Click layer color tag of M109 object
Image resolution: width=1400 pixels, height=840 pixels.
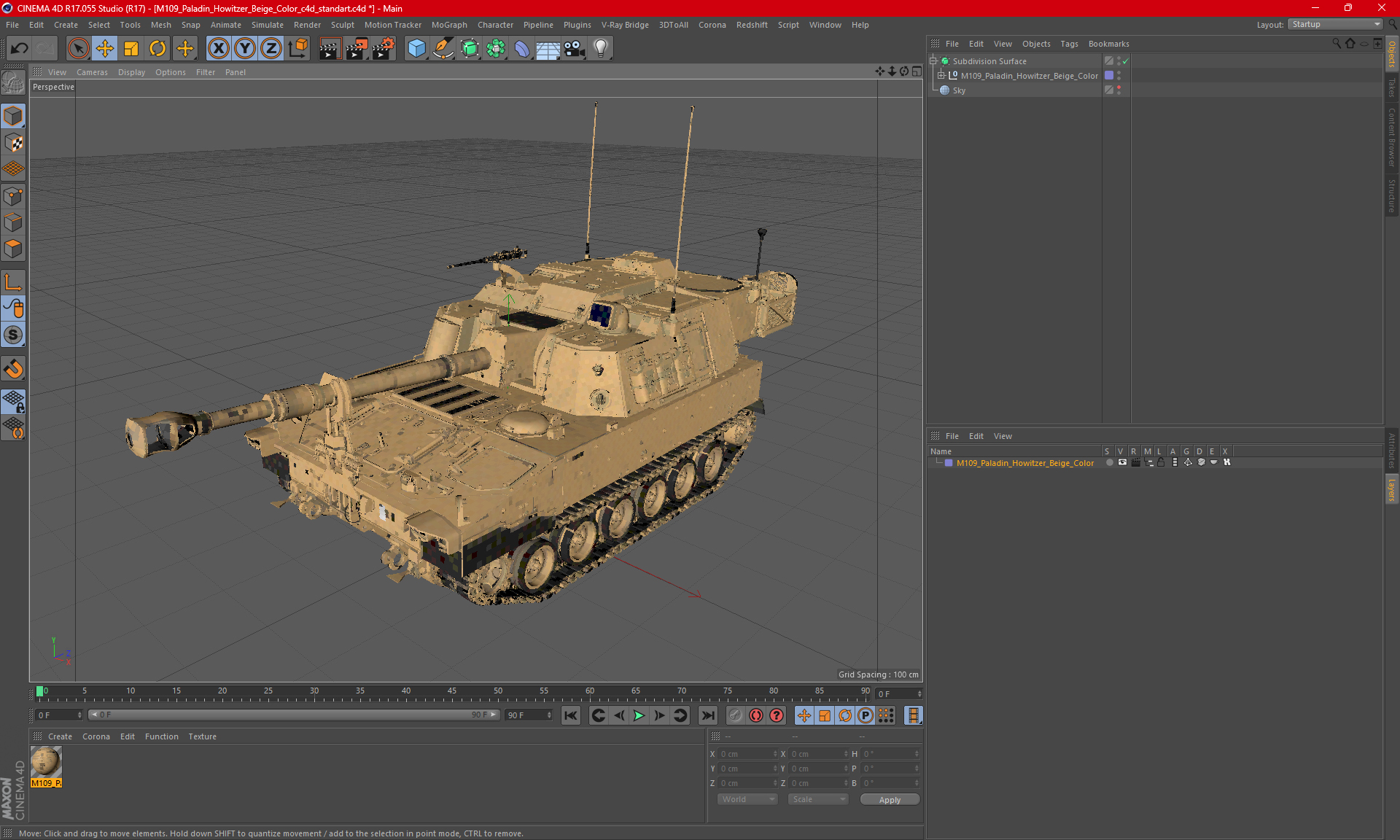pyautogui.click(x=1109, y=75)
